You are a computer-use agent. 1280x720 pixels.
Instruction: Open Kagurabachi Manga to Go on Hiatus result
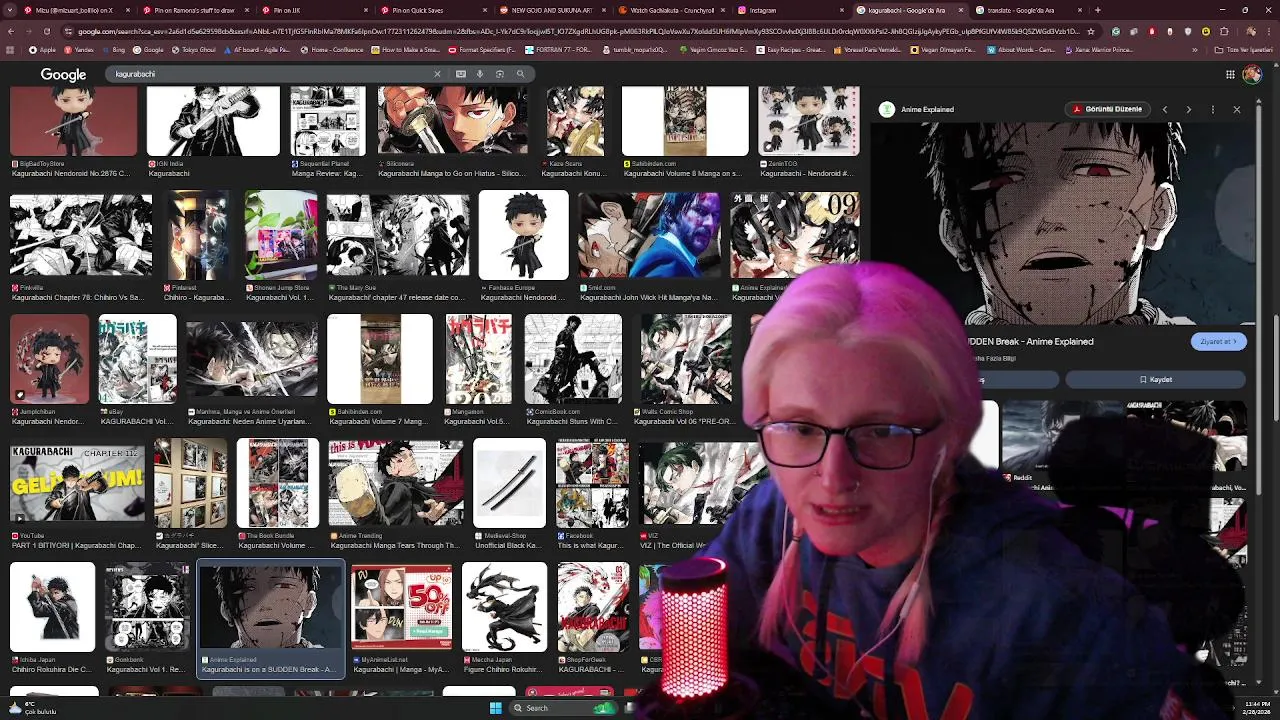(x=452, y=132)
